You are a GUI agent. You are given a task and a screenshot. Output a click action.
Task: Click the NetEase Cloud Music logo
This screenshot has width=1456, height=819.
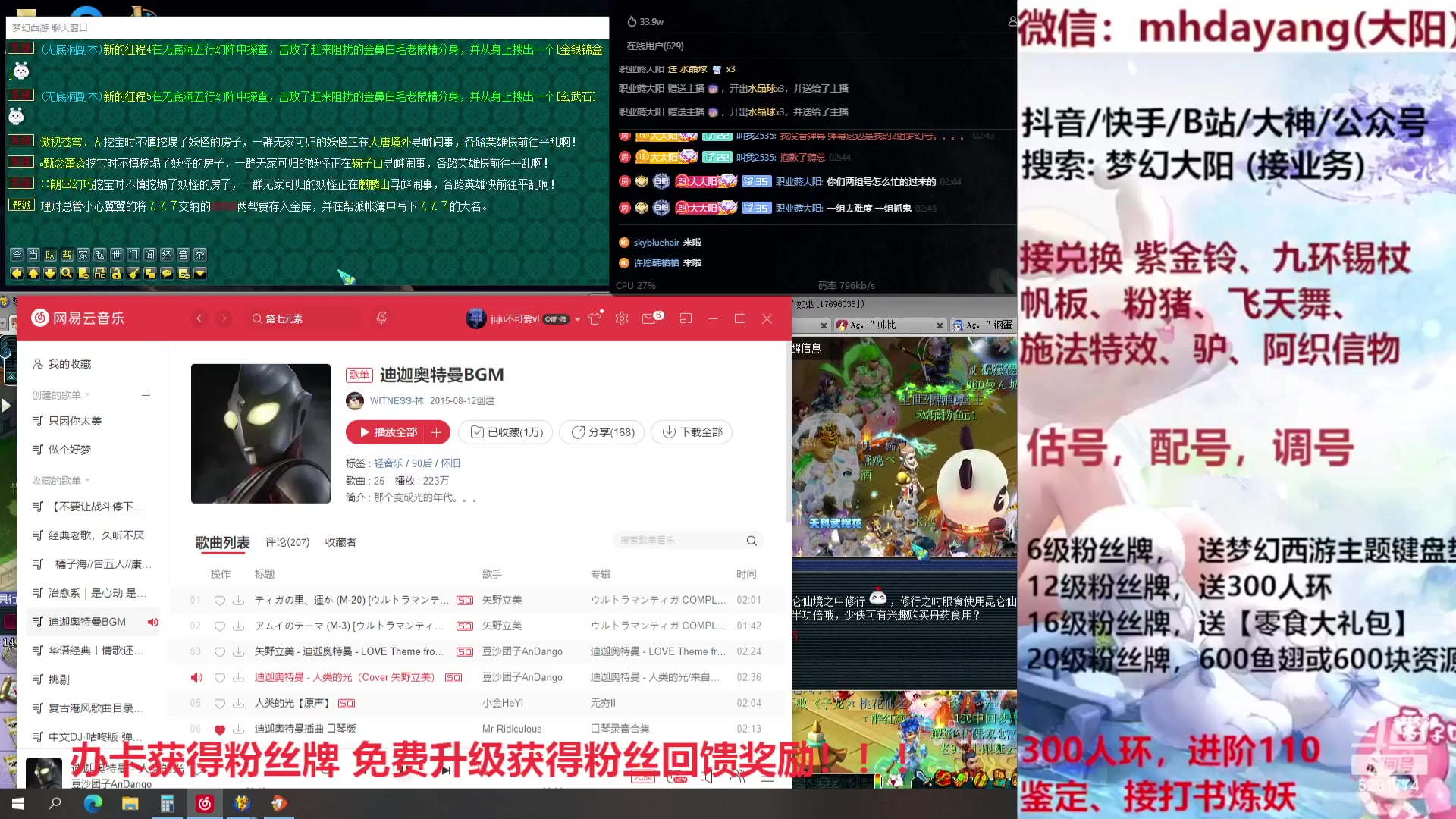[77, 318]
